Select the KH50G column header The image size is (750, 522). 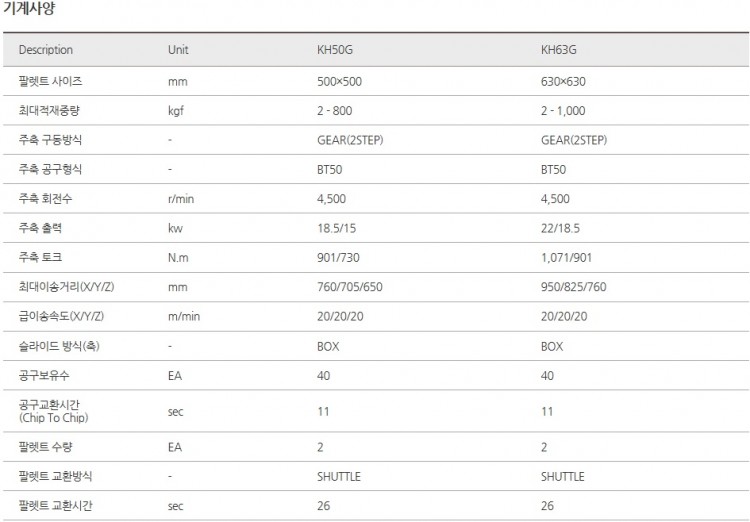(336, 50)
